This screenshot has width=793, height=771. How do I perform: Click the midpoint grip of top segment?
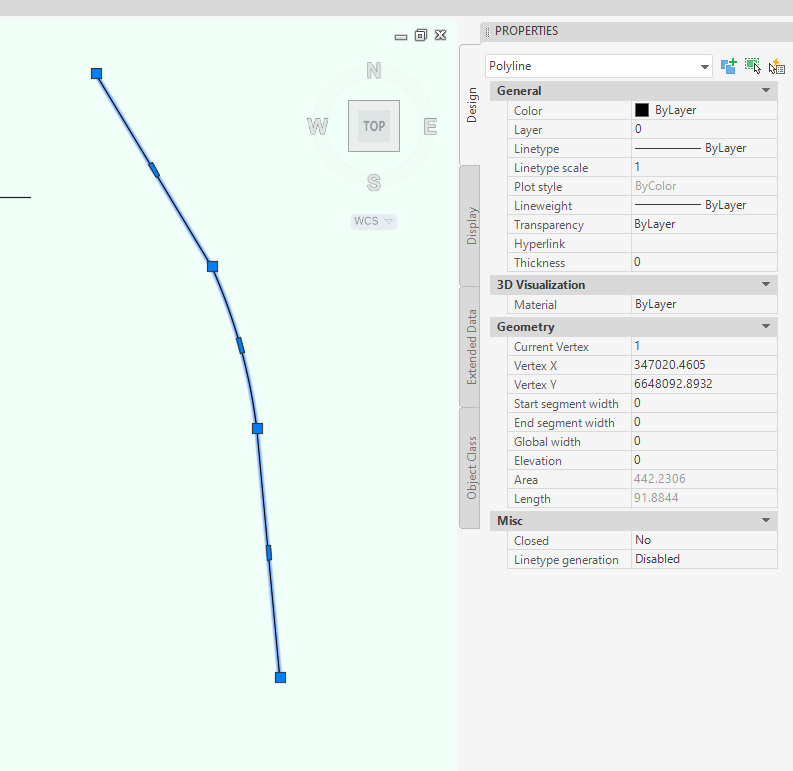click(x=154, y=170)
